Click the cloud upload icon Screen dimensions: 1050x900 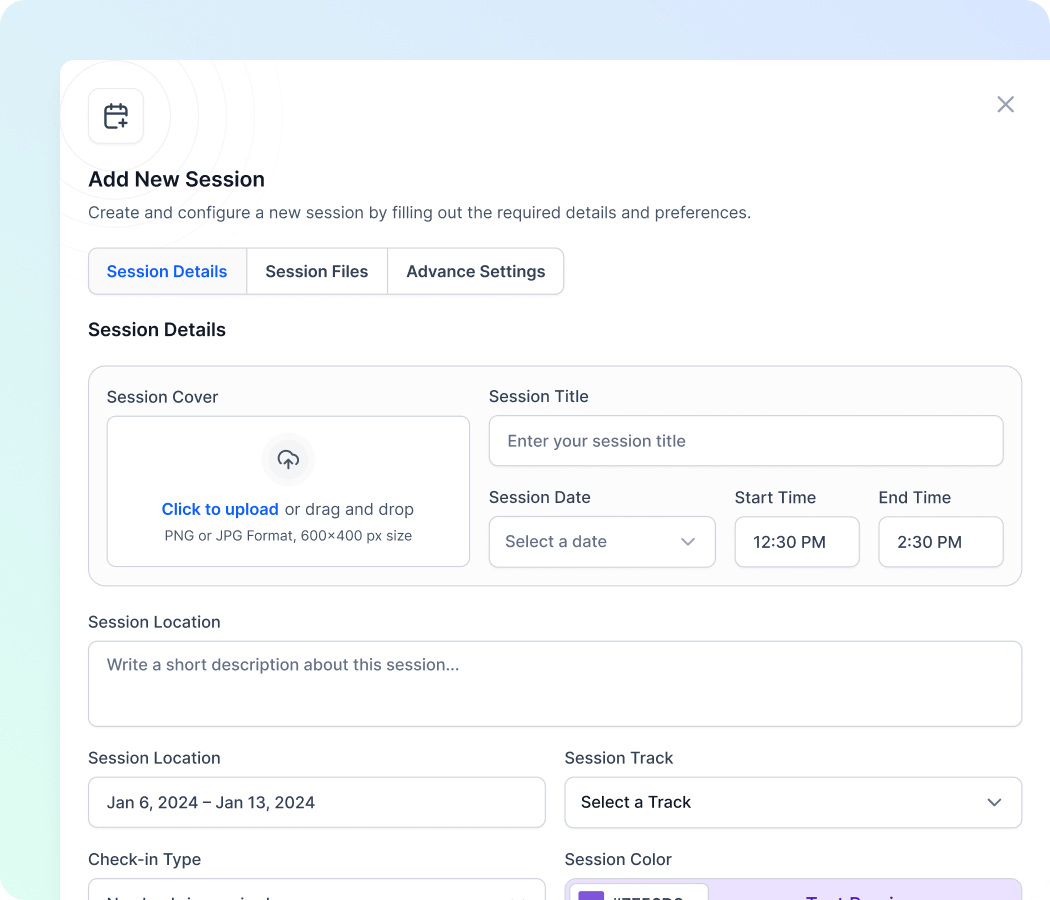(x=288, y=459)
